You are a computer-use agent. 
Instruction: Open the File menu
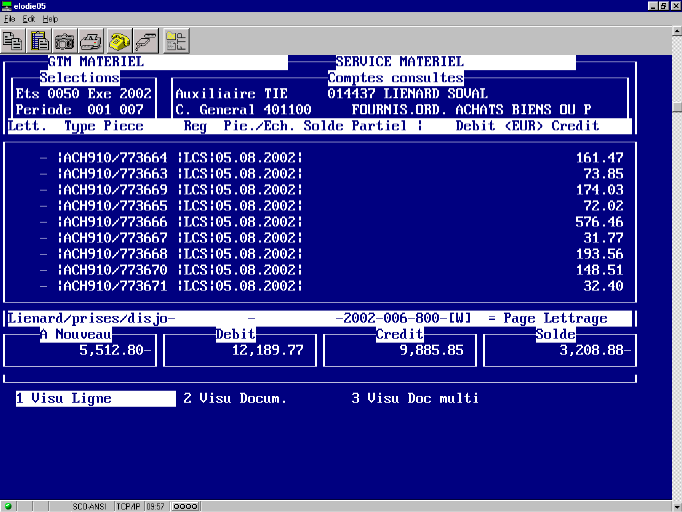9,19
